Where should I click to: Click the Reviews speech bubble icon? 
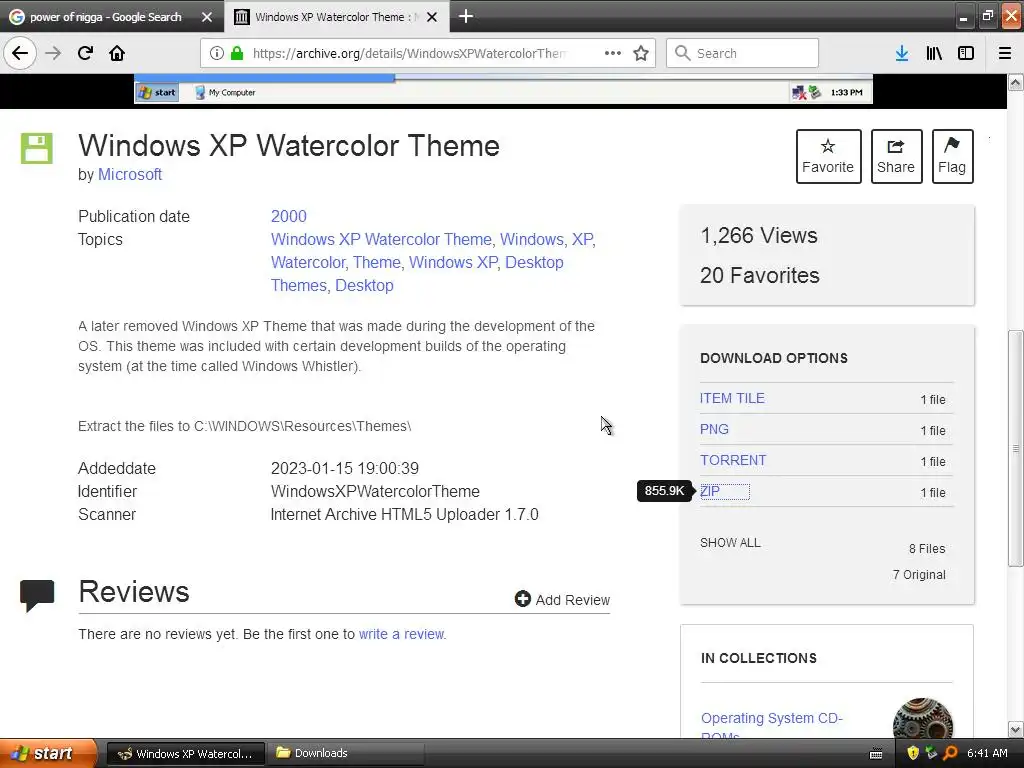coord(37,595)
